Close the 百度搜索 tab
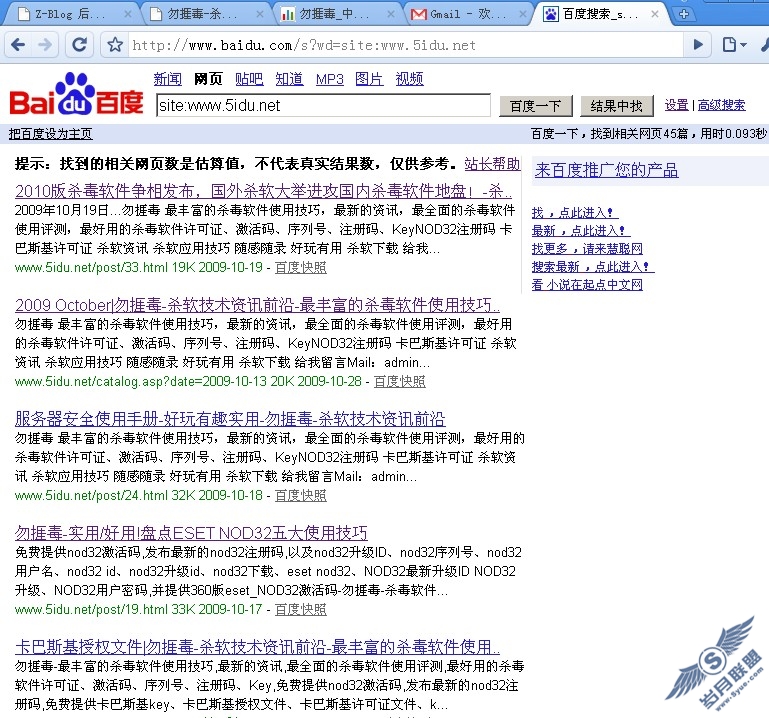 [655, 14]
